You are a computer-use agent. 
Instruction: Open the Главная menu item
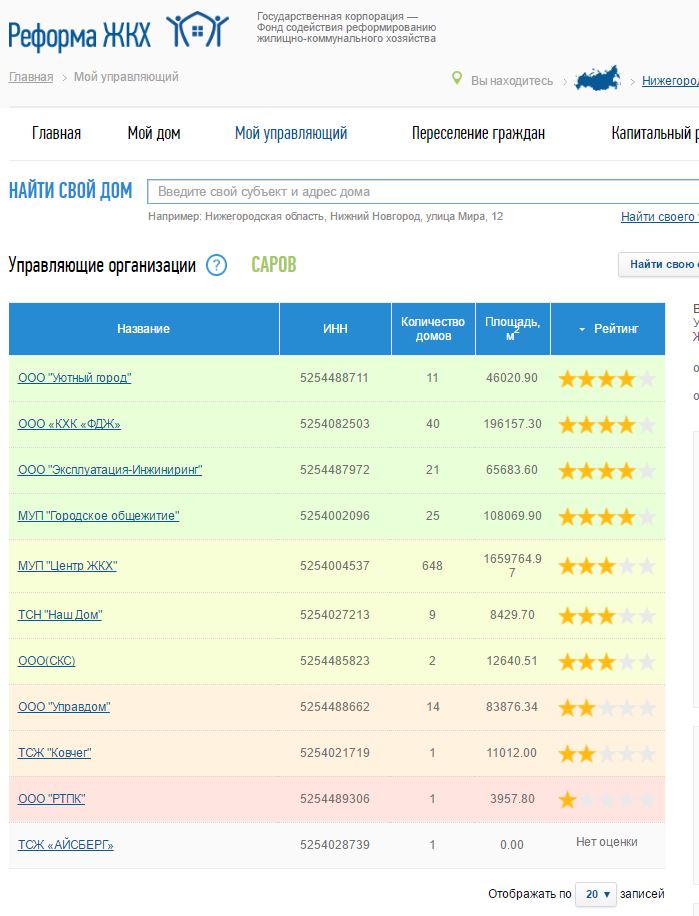[x=56, y=133]
